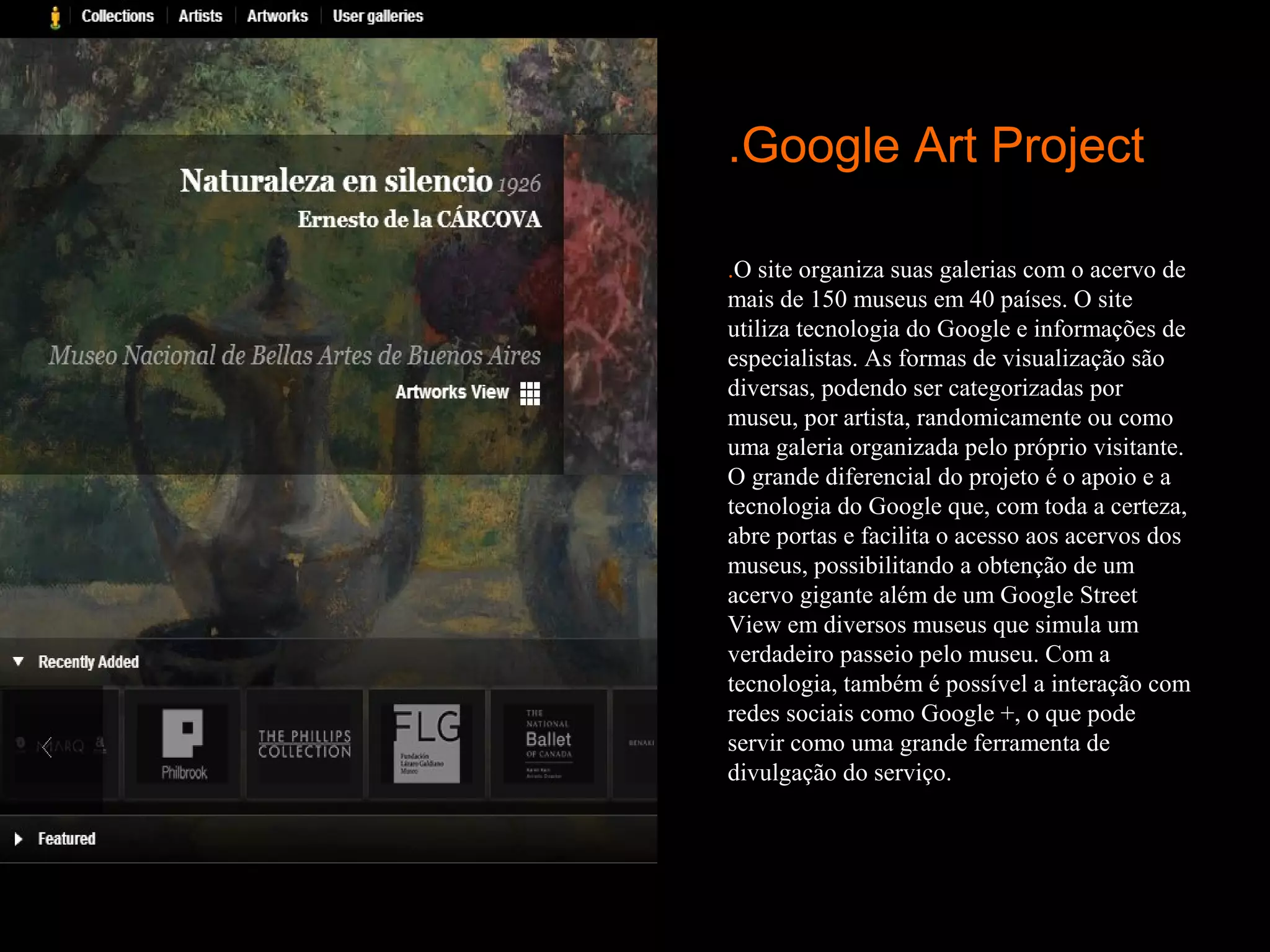Click the Featured label

point(67,839)
